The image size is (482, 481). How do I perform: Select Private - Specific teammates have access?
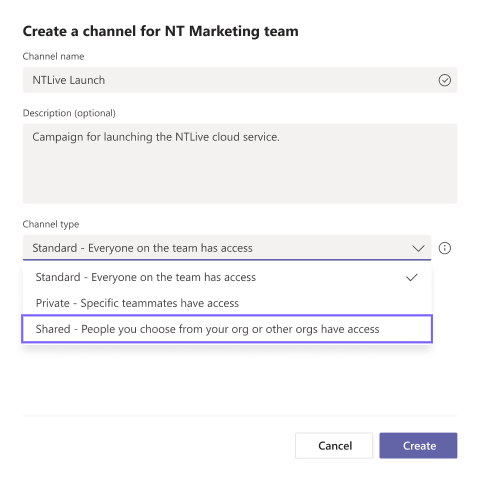tap(227, 303)
